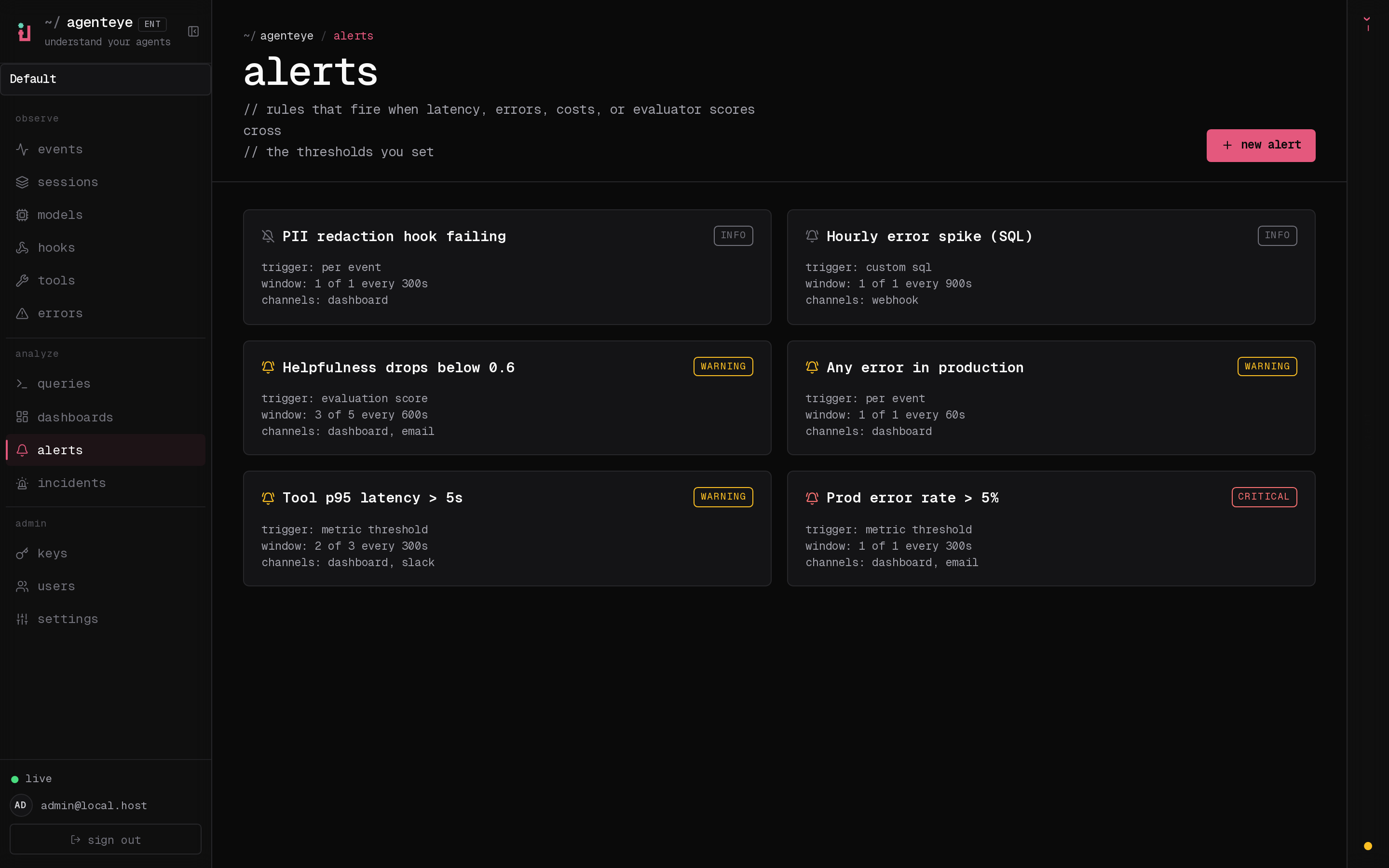Click the green live status indicator
Screen dimensions: 1389x868
click(x=15, y=779)
